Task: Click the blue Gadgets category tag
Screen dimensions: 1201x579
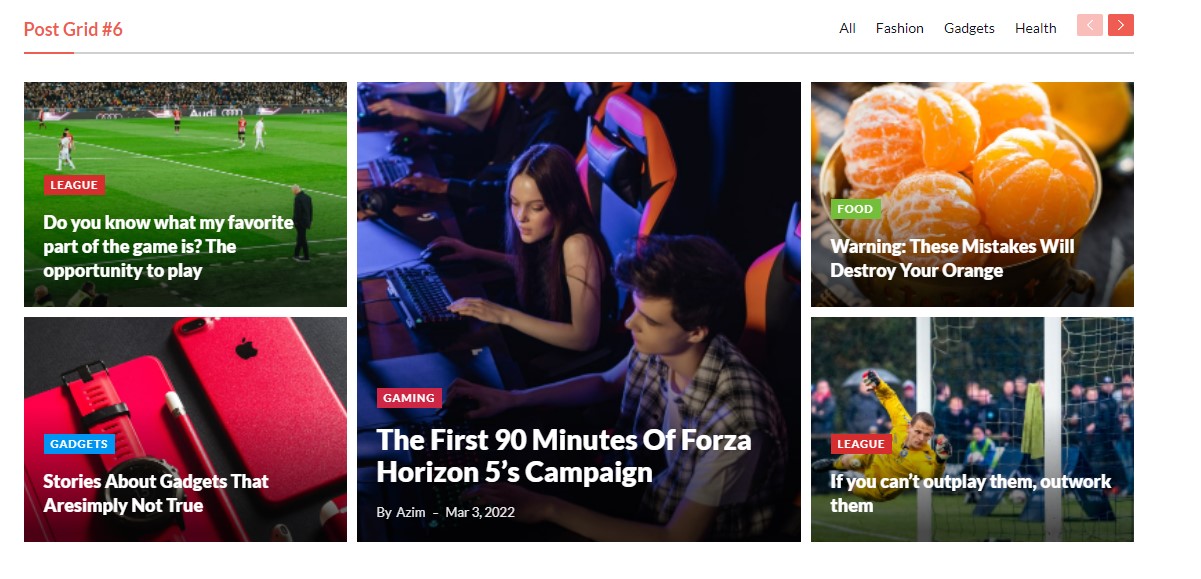Action: 79,444
